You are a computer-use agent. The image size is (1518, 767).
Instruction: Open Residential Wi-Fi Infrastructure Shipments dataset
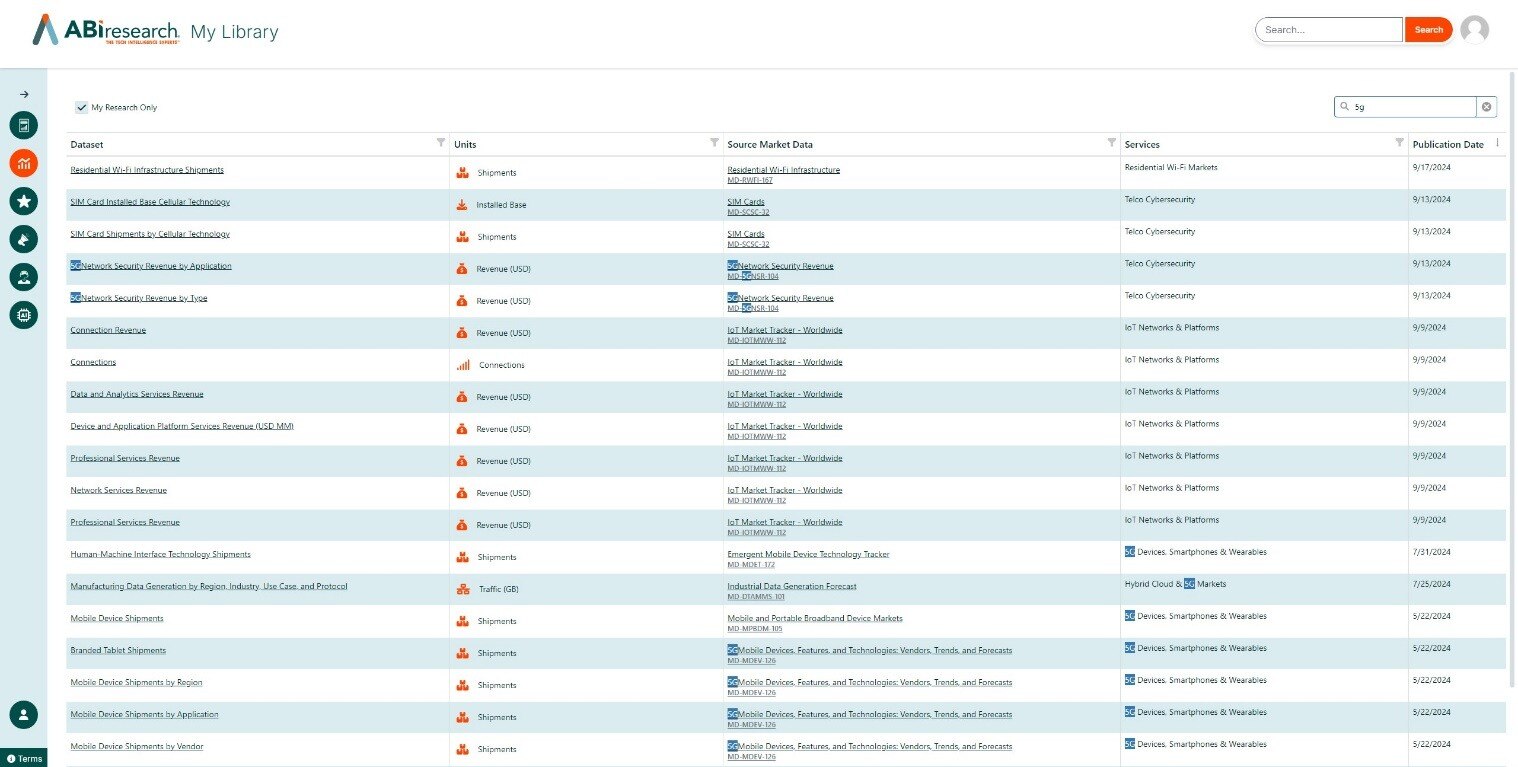[x=147, y=170]
